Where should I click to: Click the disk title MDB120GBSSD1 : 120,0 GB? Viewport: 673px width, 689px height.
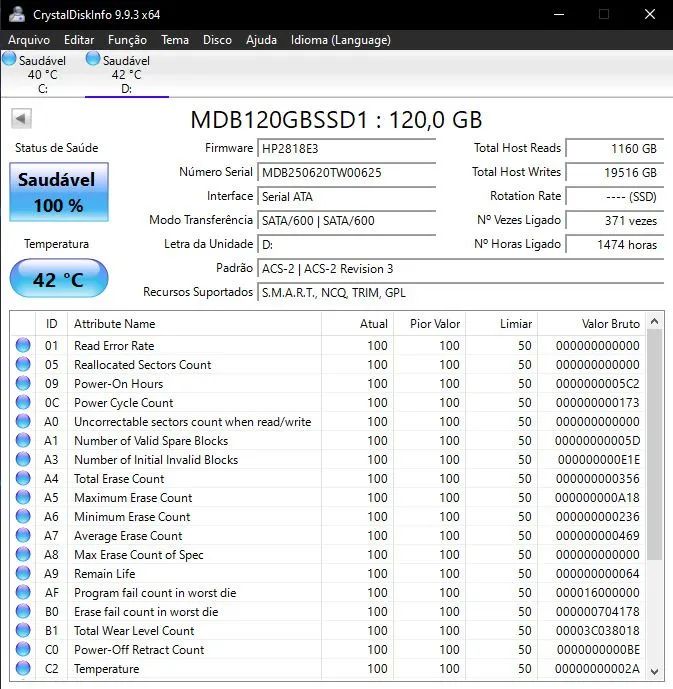[336, 120]
